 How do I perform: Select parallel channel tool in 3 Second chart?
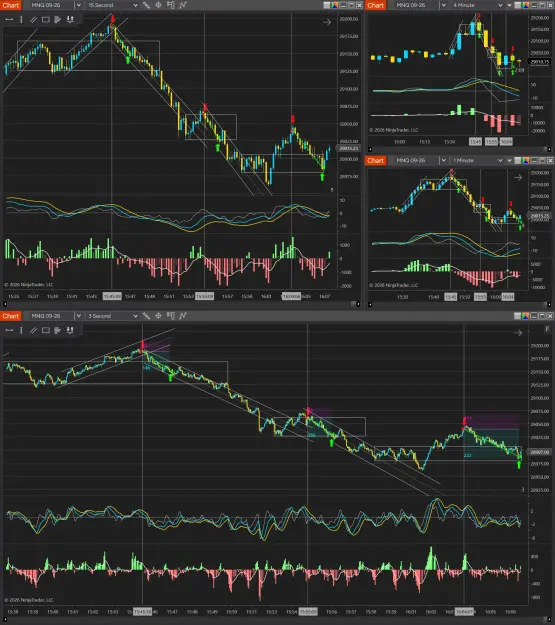(x=33, y=330)
